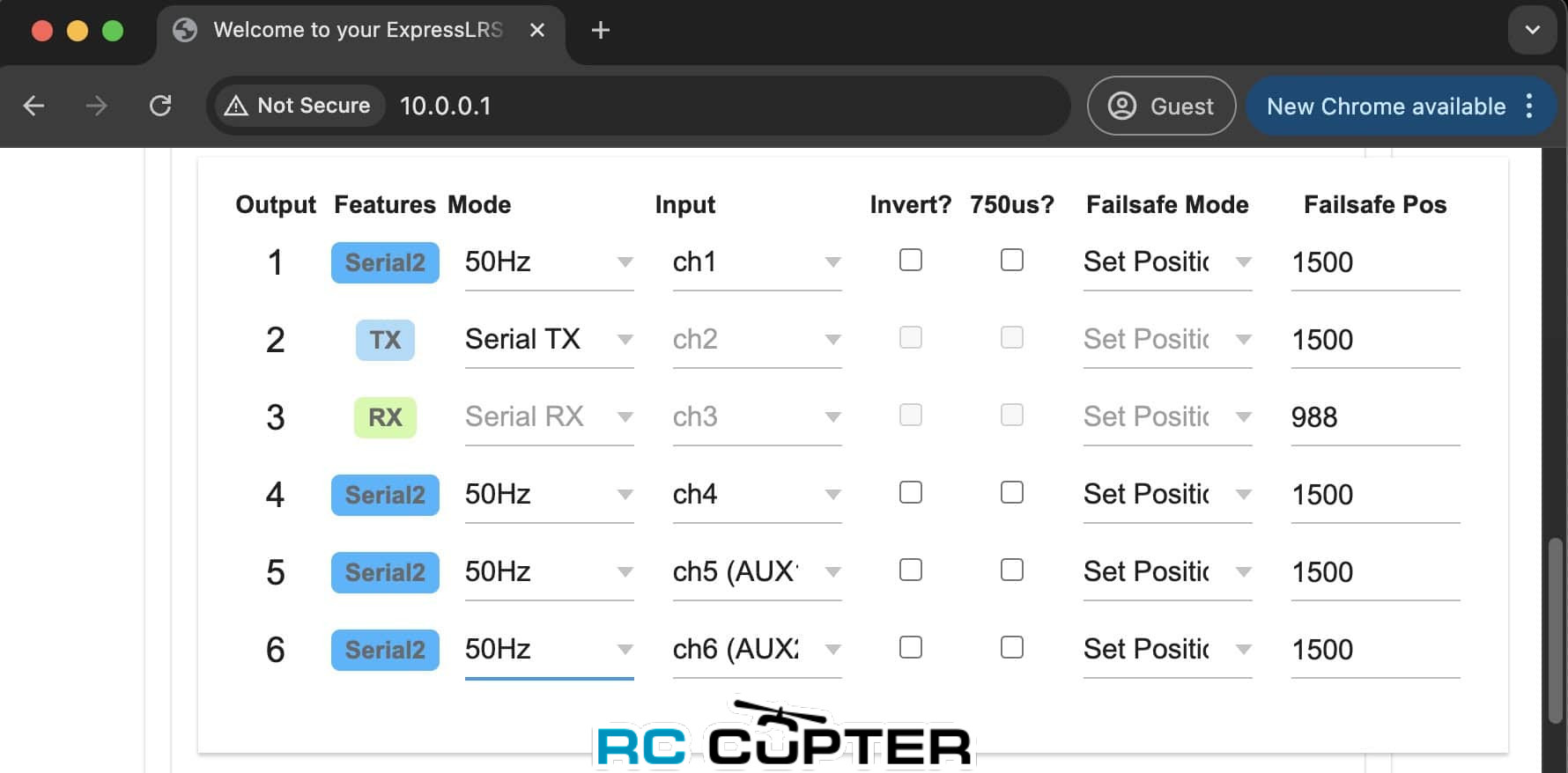Open Failsafe Mode dropdown for output 6
Viewport: 1568px width, 773px height.
click(1167, 650)
